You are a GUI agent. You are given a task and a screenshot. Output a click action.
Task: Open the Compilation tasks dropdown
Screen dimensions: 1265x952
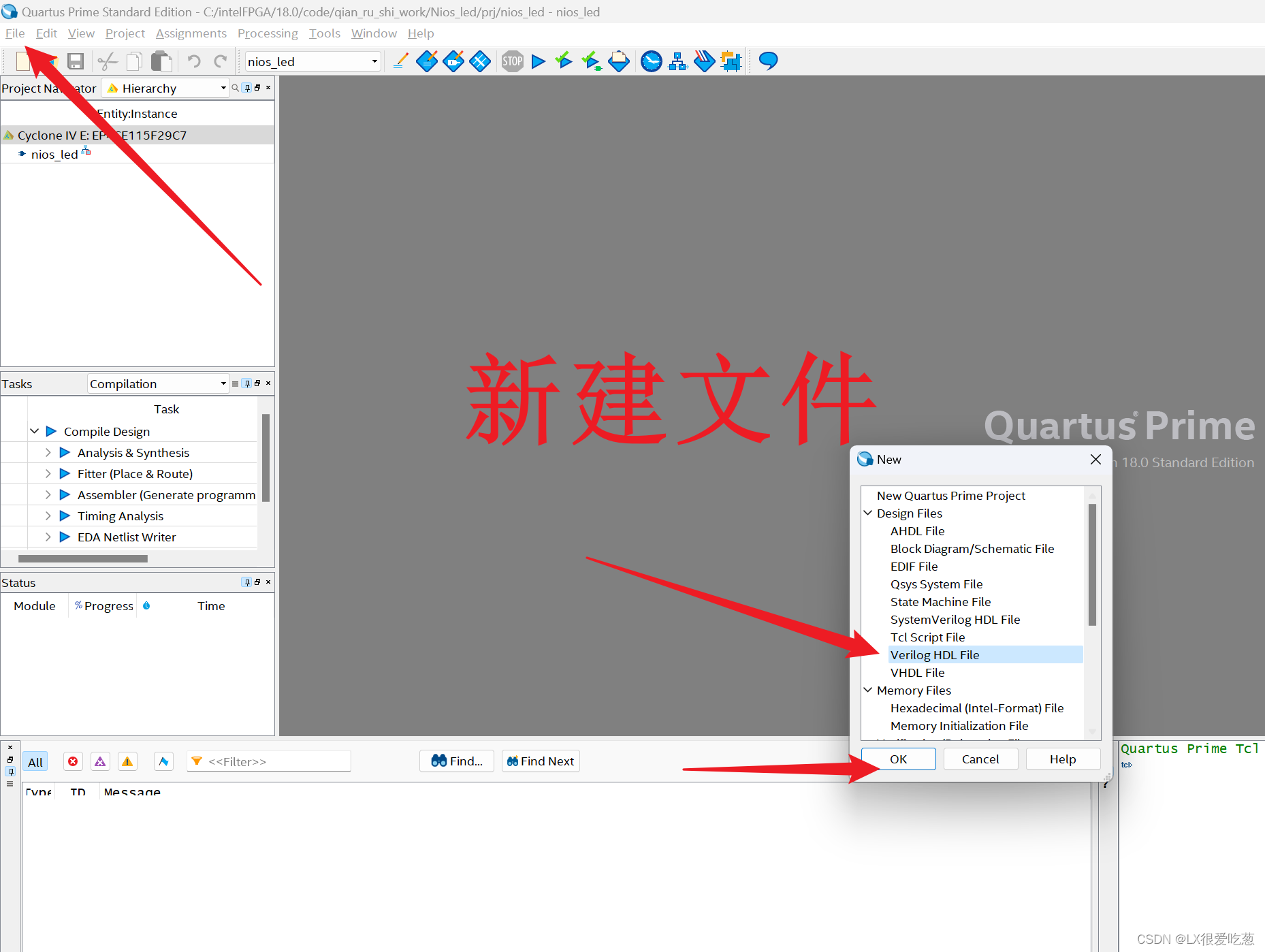223,383
